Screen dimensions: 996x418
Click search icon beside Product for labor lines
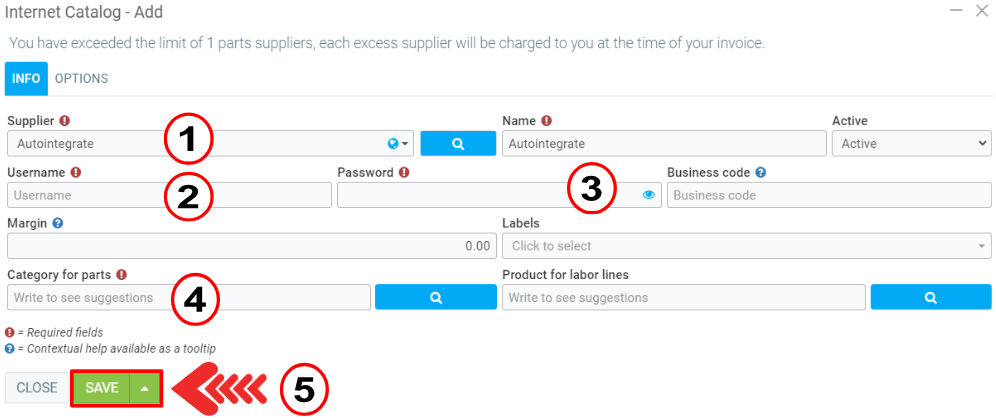[x=930, y=297]
